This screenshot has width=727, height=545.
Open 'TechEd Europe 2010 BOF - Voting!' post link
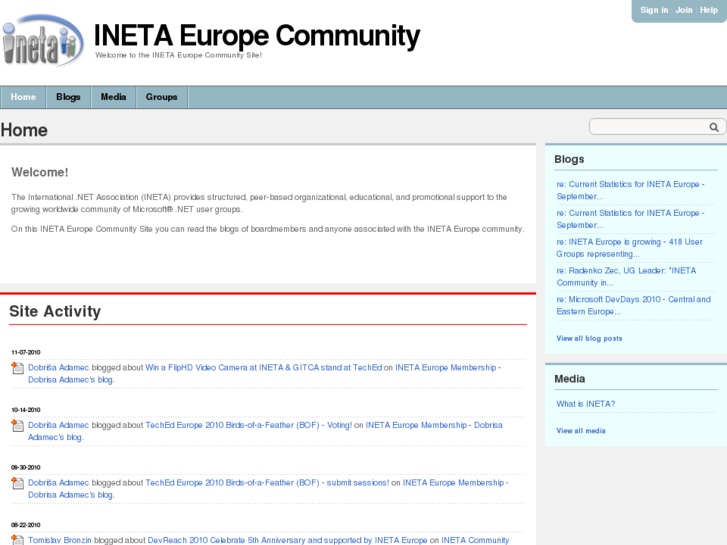[249, 425]
